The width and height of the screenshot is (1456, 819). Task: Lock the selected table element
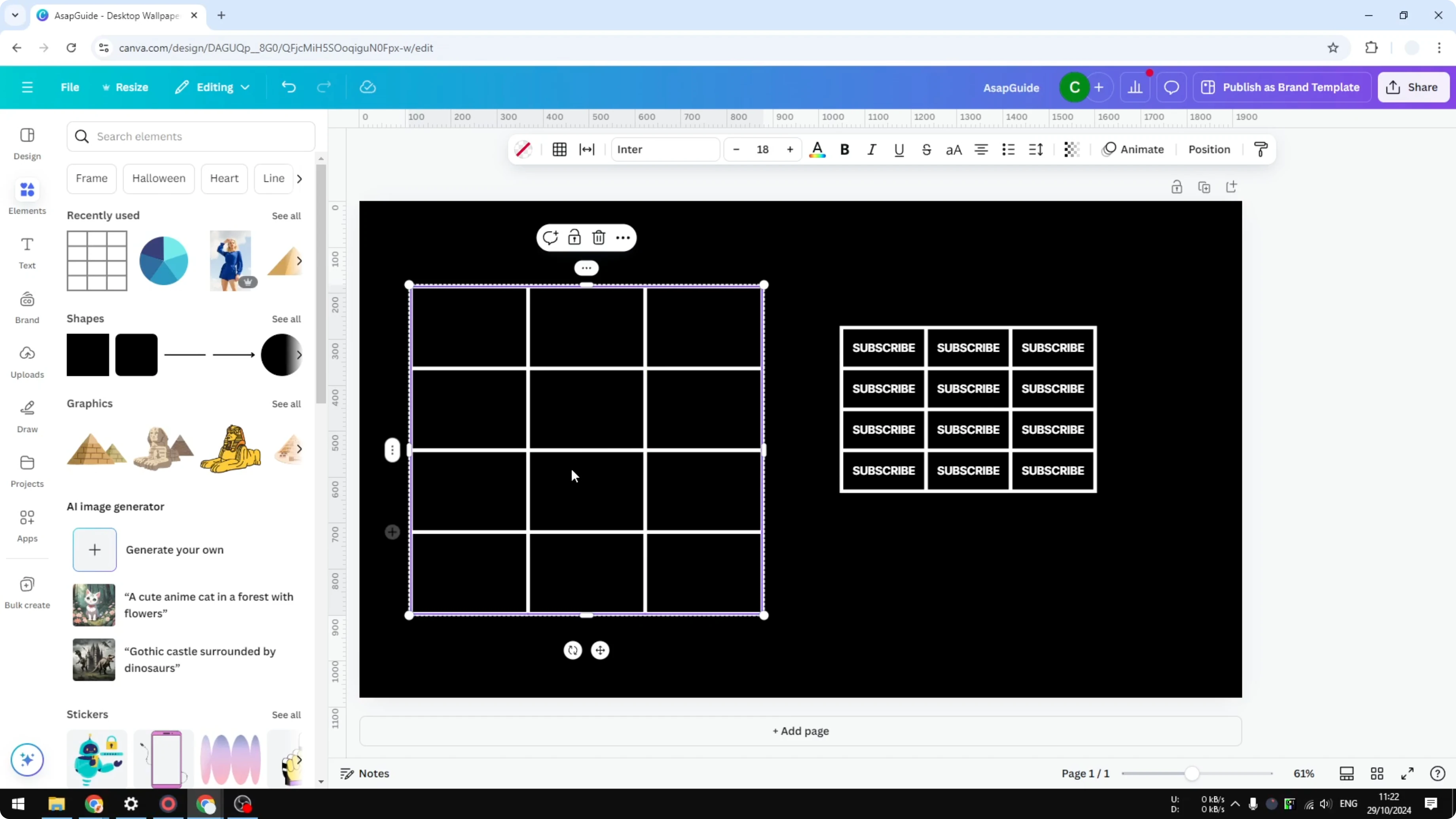(x=574, y=237)
